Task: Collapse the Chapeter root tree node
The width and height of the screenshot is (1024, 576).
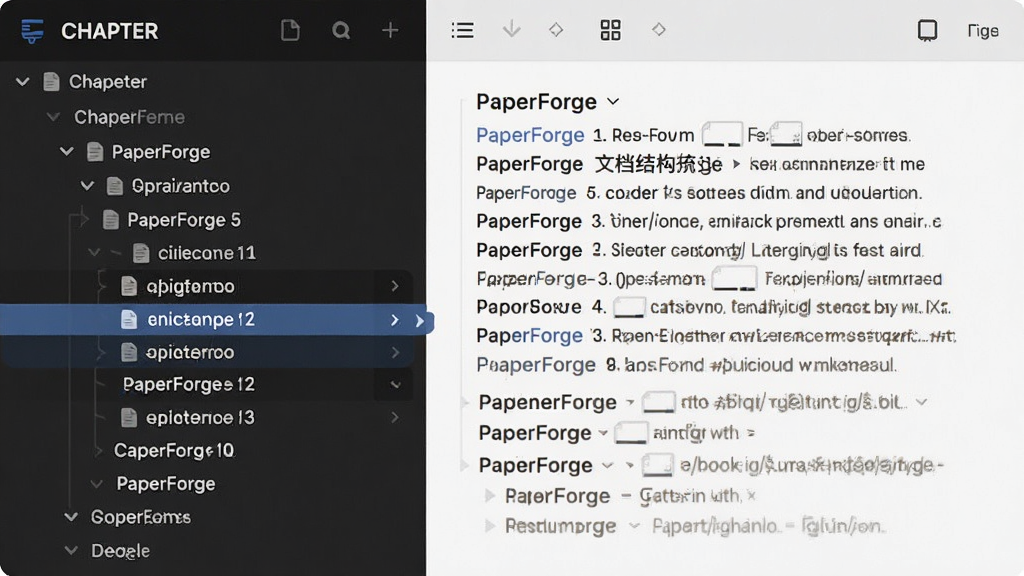Action: coord(23,82)
